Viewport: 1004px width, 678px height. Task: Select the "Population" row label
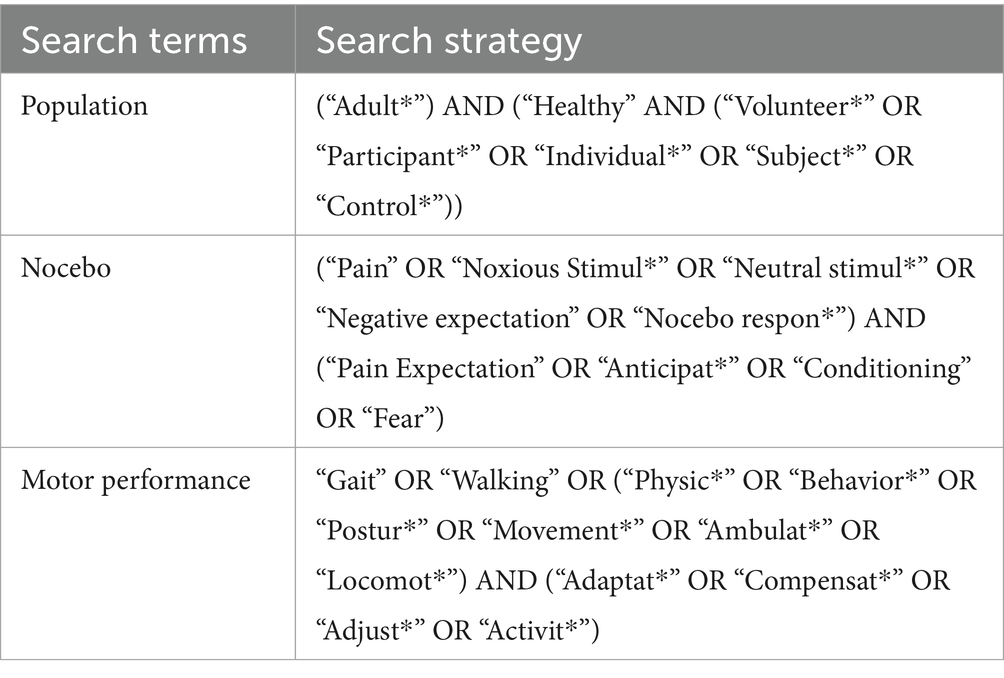click(x=85, y=105)
